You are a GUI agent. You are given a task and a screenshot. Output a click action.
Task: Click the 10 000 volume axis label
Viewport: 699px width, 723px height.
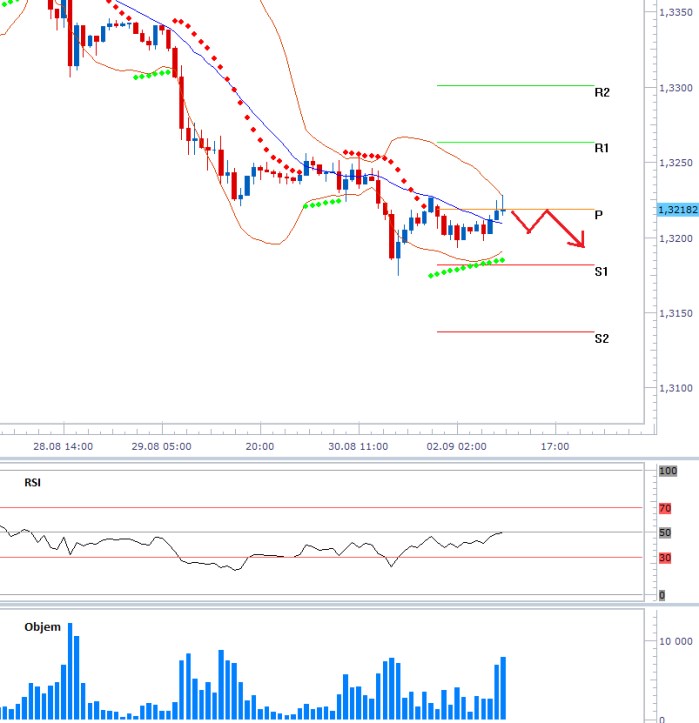tap(676, 641)
